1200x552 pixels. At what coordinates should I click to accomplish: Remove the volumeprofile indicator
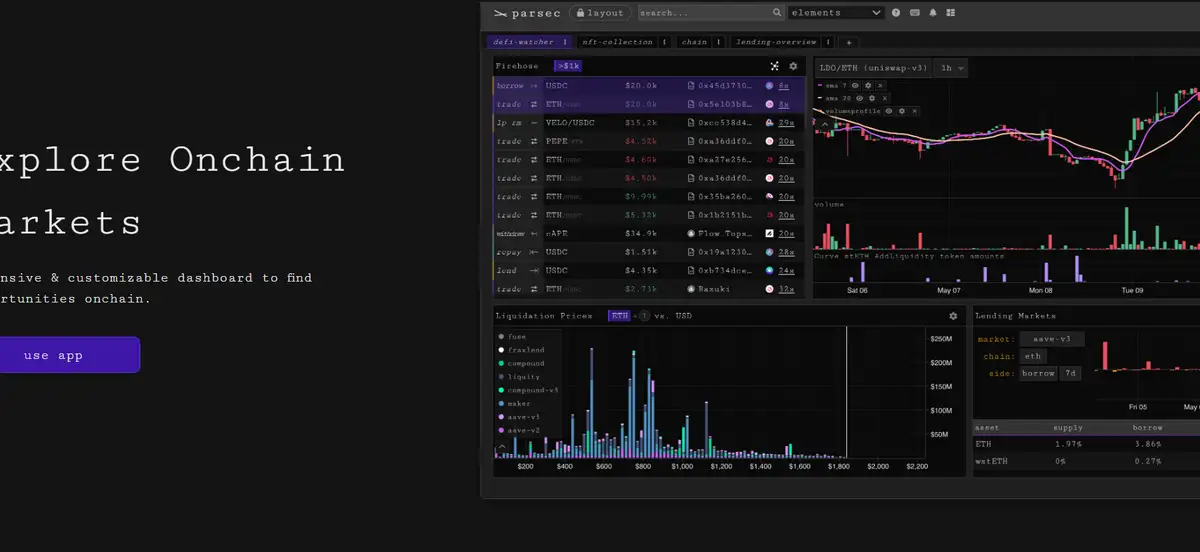pyautogui.click(x=914, y=111)
